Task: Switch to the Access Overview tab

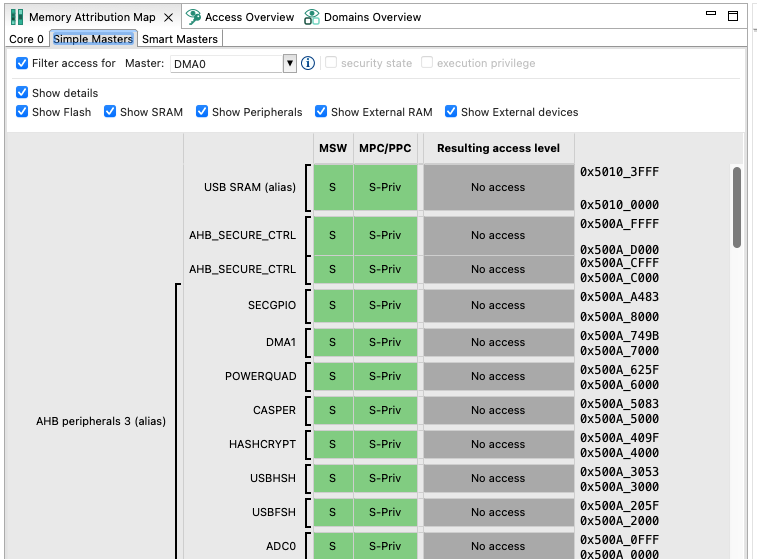Action: click(249, 17)
